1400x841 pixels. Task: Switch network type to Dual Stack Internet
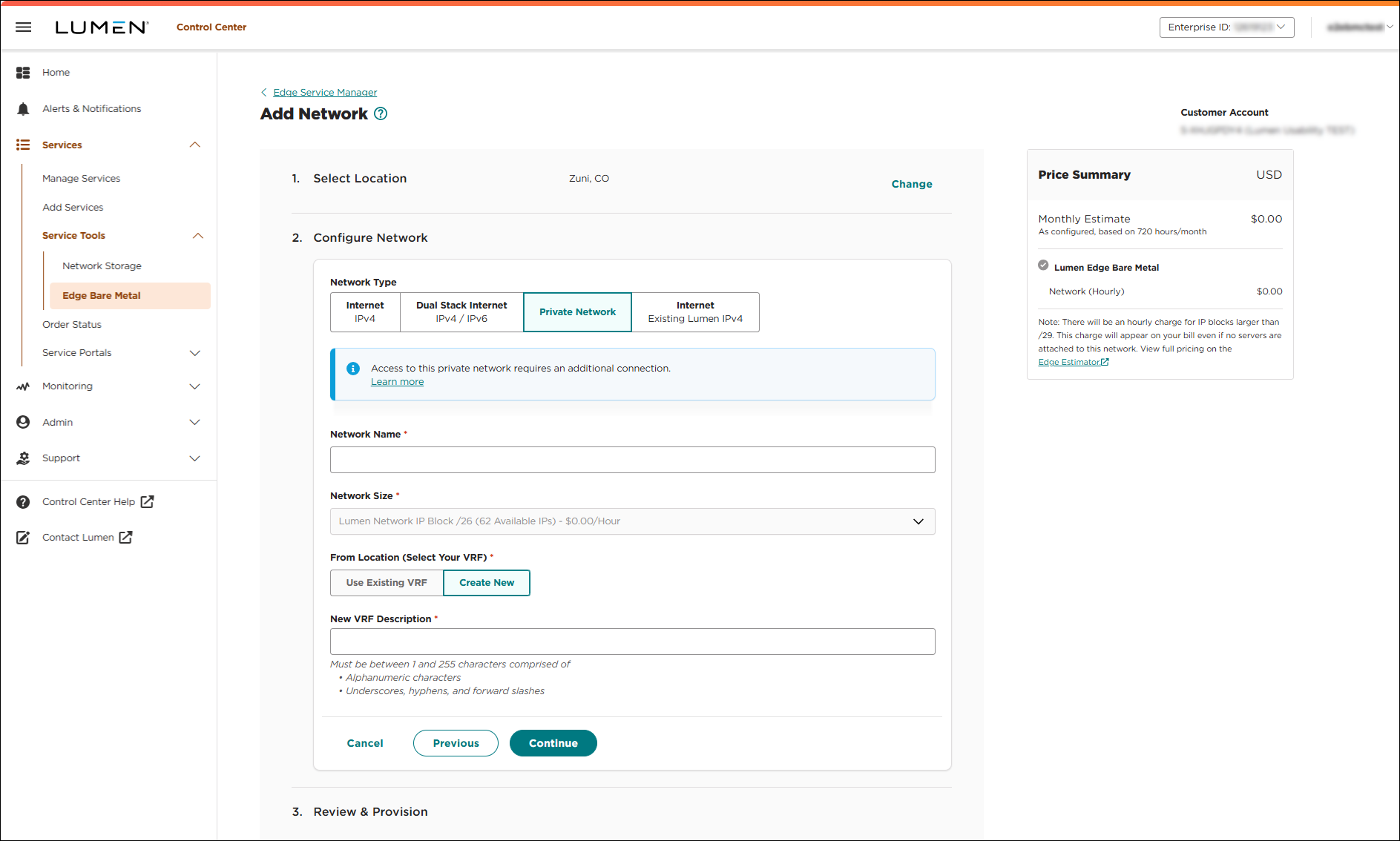pyautogui.click(x=461, y=311)
